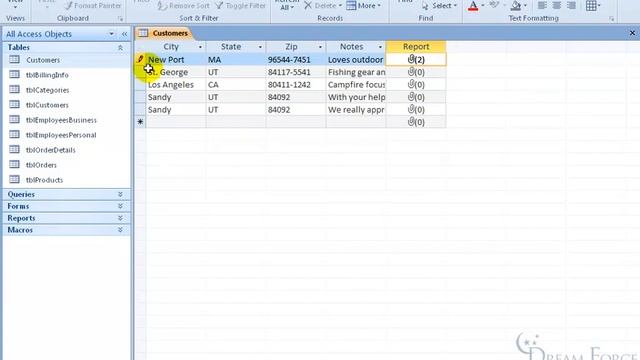The height and width of the screenshot is (360, 640).
Task: Click the zip cell 96544-7451
Action: pos(296,60)
